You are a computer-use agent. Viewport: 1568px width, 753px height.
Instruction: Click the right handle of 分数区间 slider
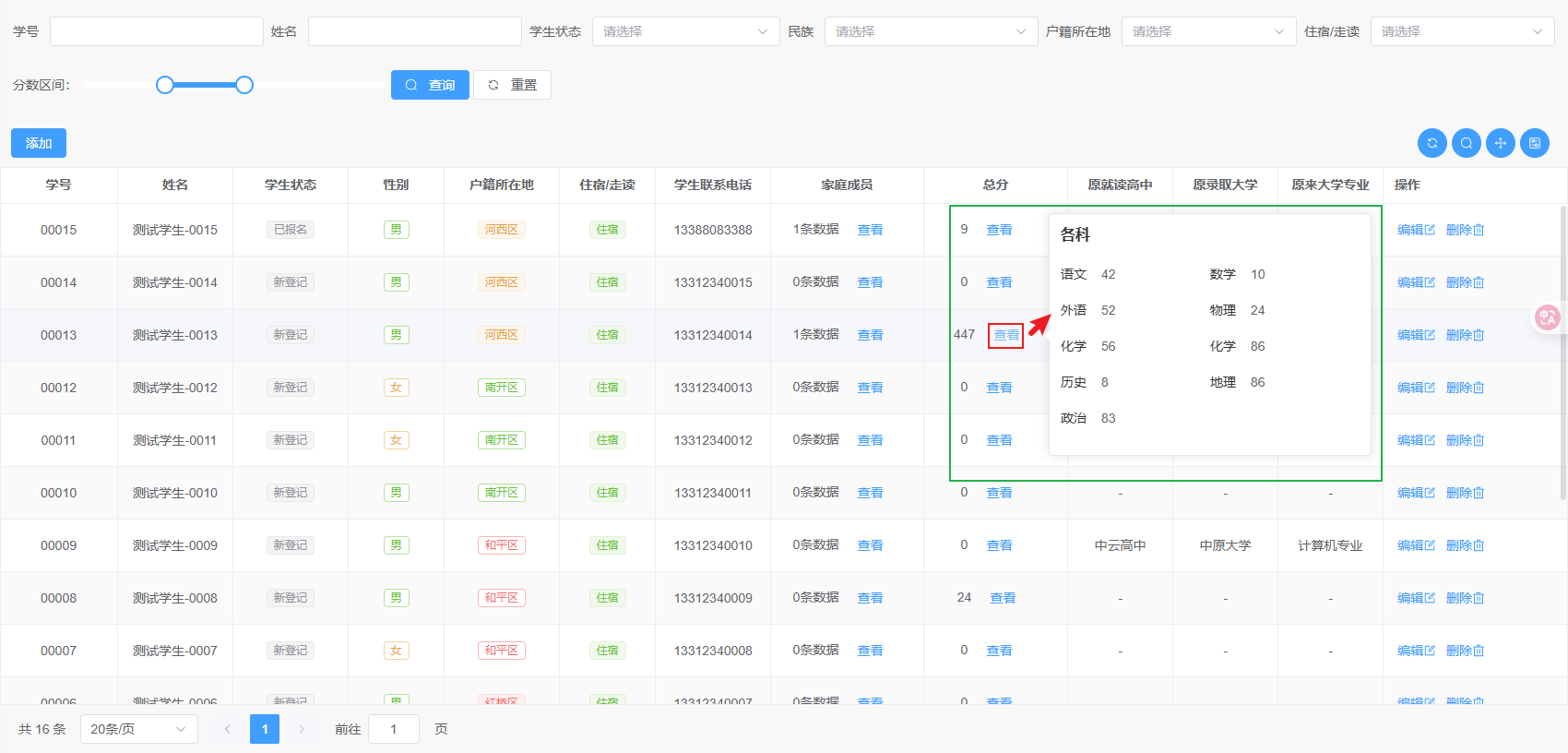(x=244, y=85)
